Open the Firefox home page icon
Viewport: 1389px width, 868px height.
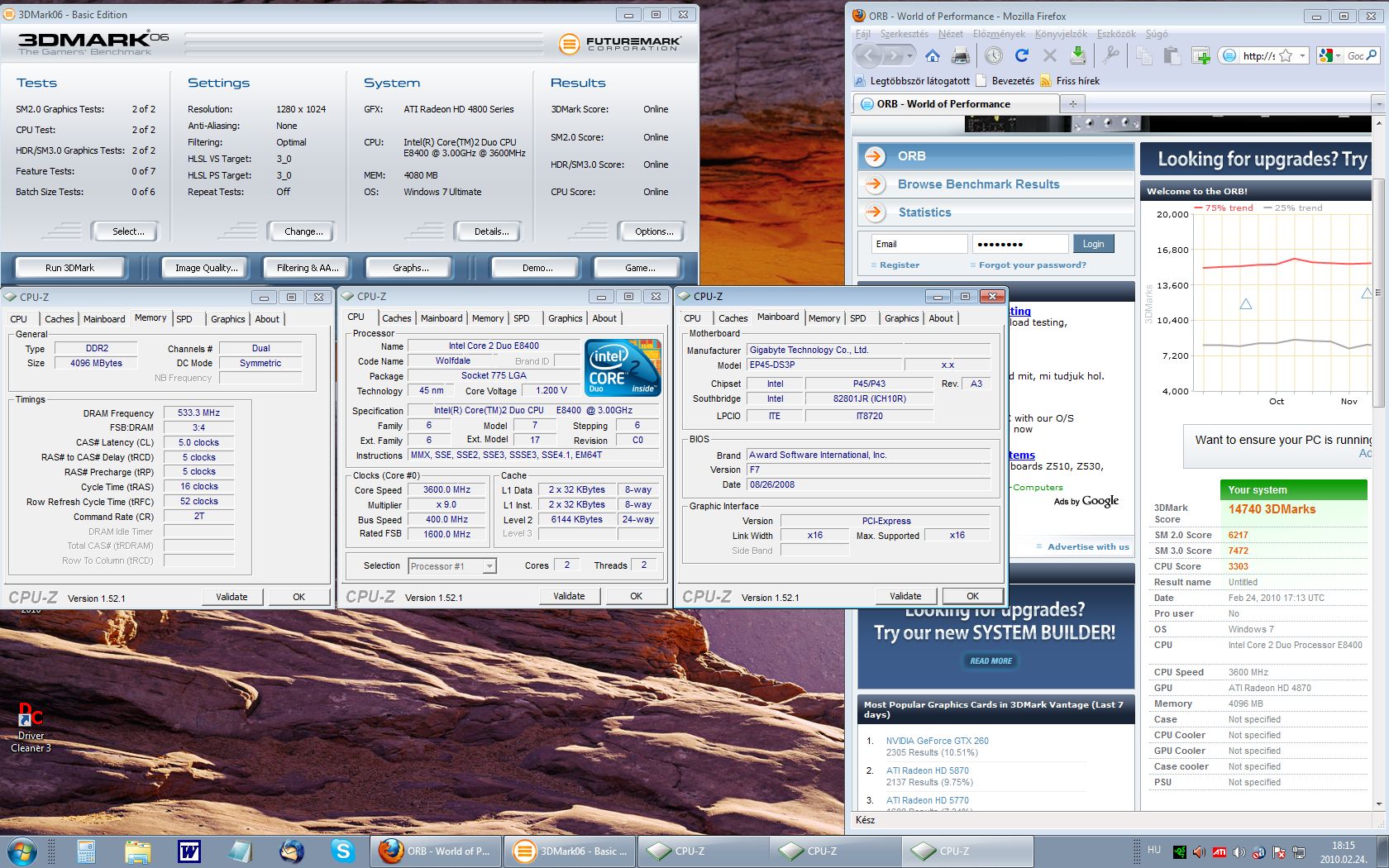933,55
